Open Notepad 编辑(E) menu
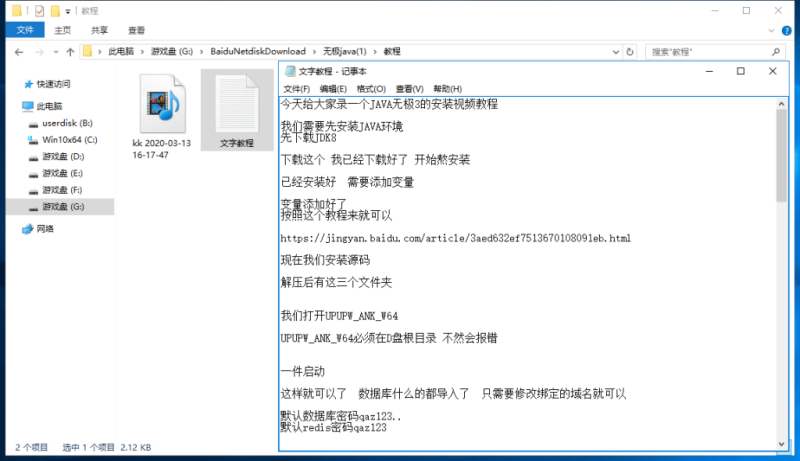 point(333,89)
